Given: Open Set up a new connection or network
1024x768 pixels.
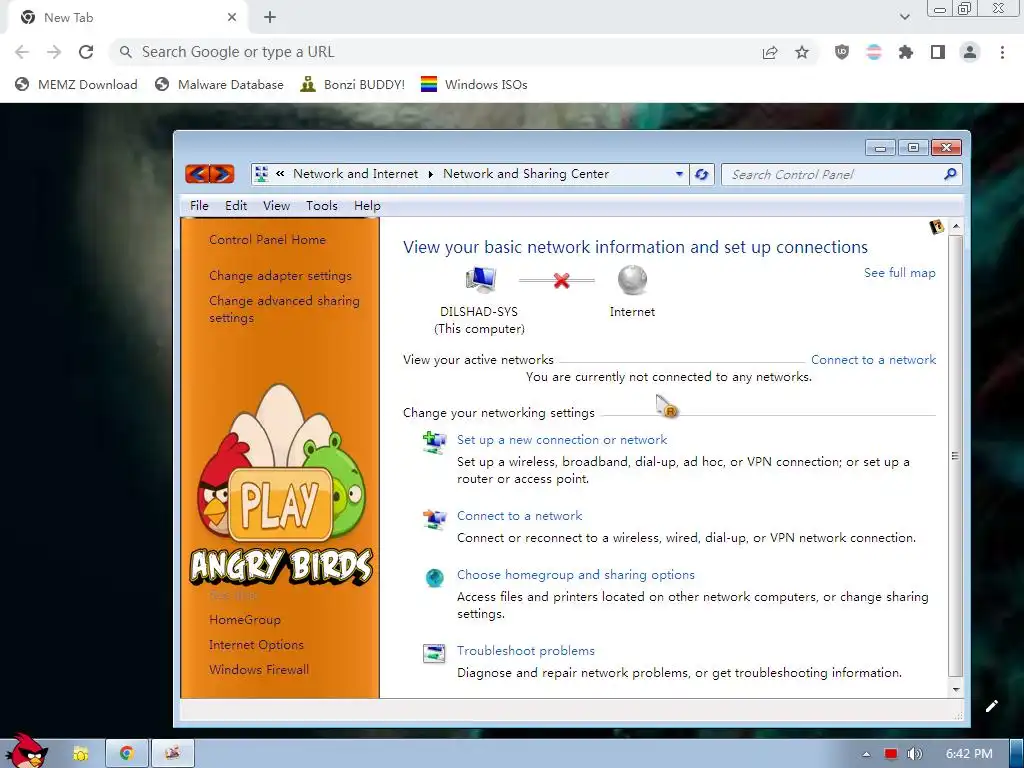Looking at the screenshot, I should 562,440.
